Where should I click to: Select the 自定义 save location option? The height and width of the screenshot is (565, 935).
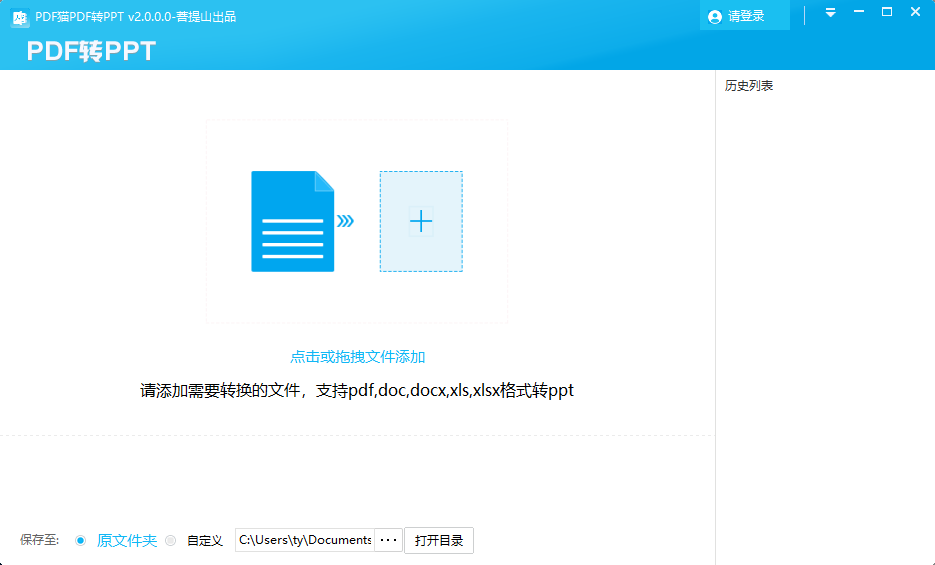click(171, 540)
